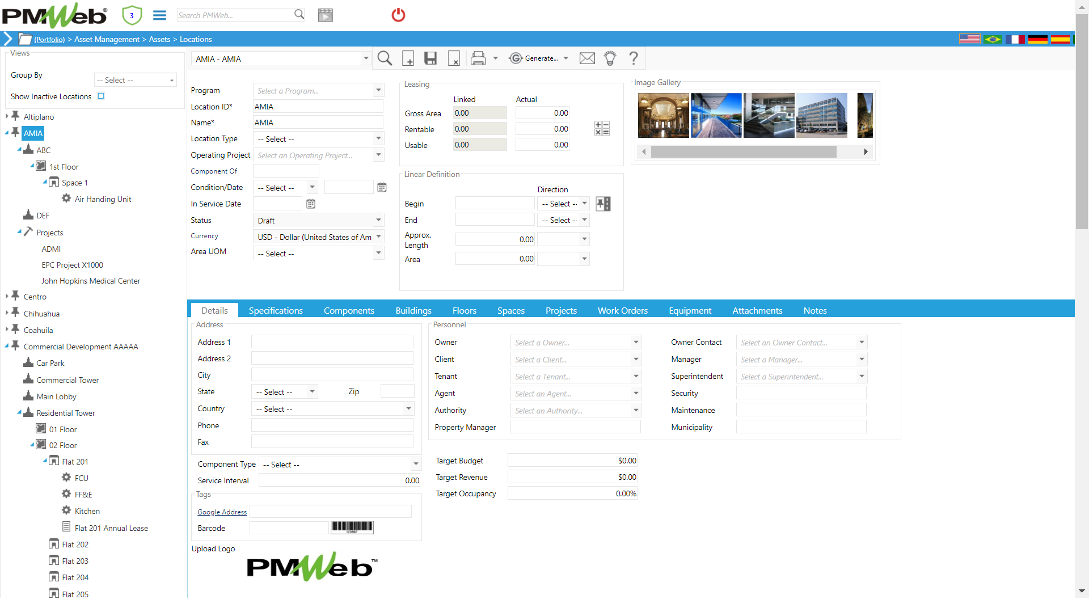
Task: Click the page vertical scrollbar
Action: point(1081,121)
